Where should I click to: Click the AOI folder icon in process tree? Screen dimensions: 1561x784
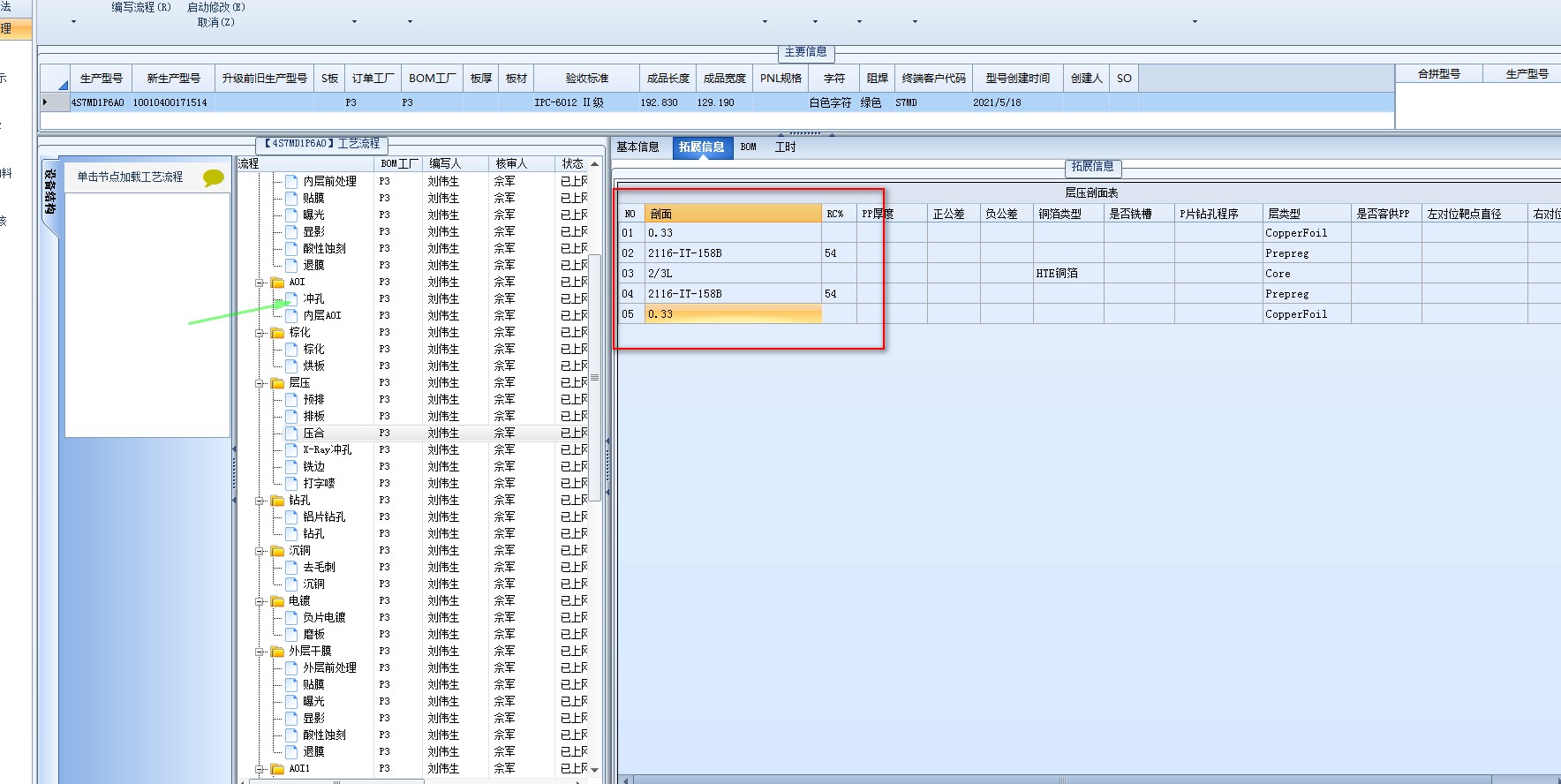[277, 283]
